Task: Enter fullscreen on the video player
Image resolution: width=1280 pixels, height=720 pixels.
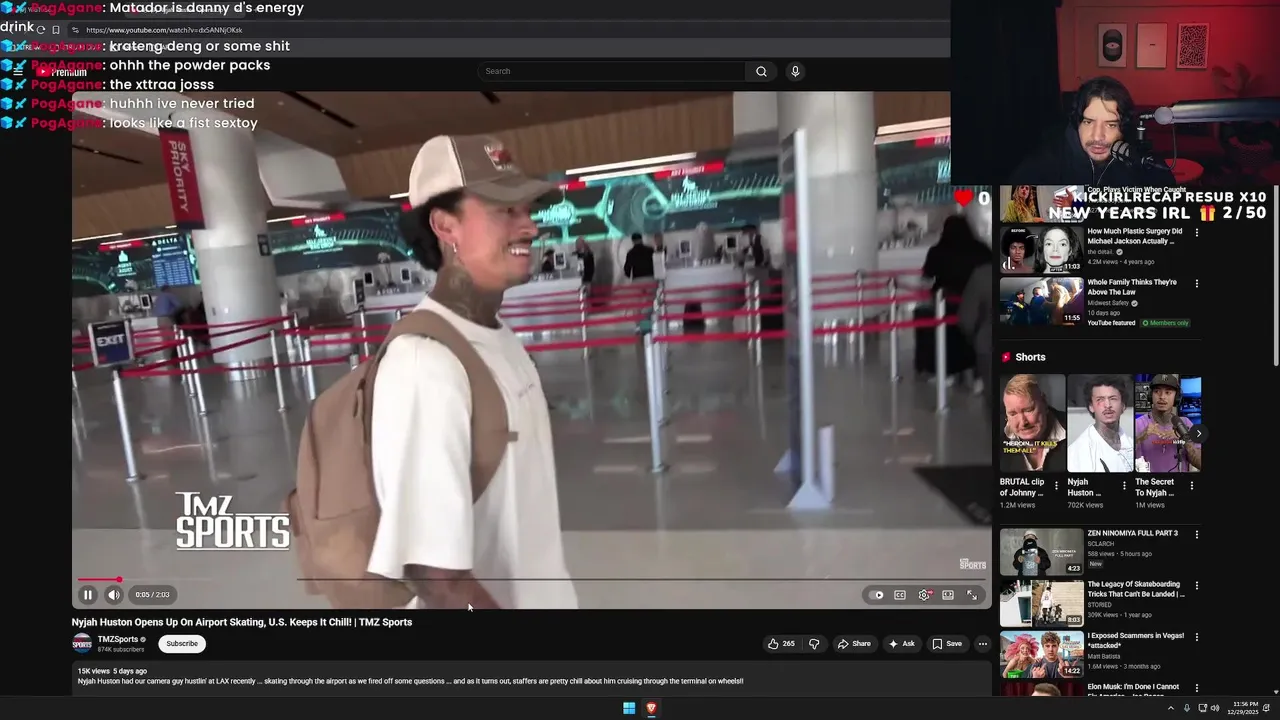Action: [x=972, y=595]
